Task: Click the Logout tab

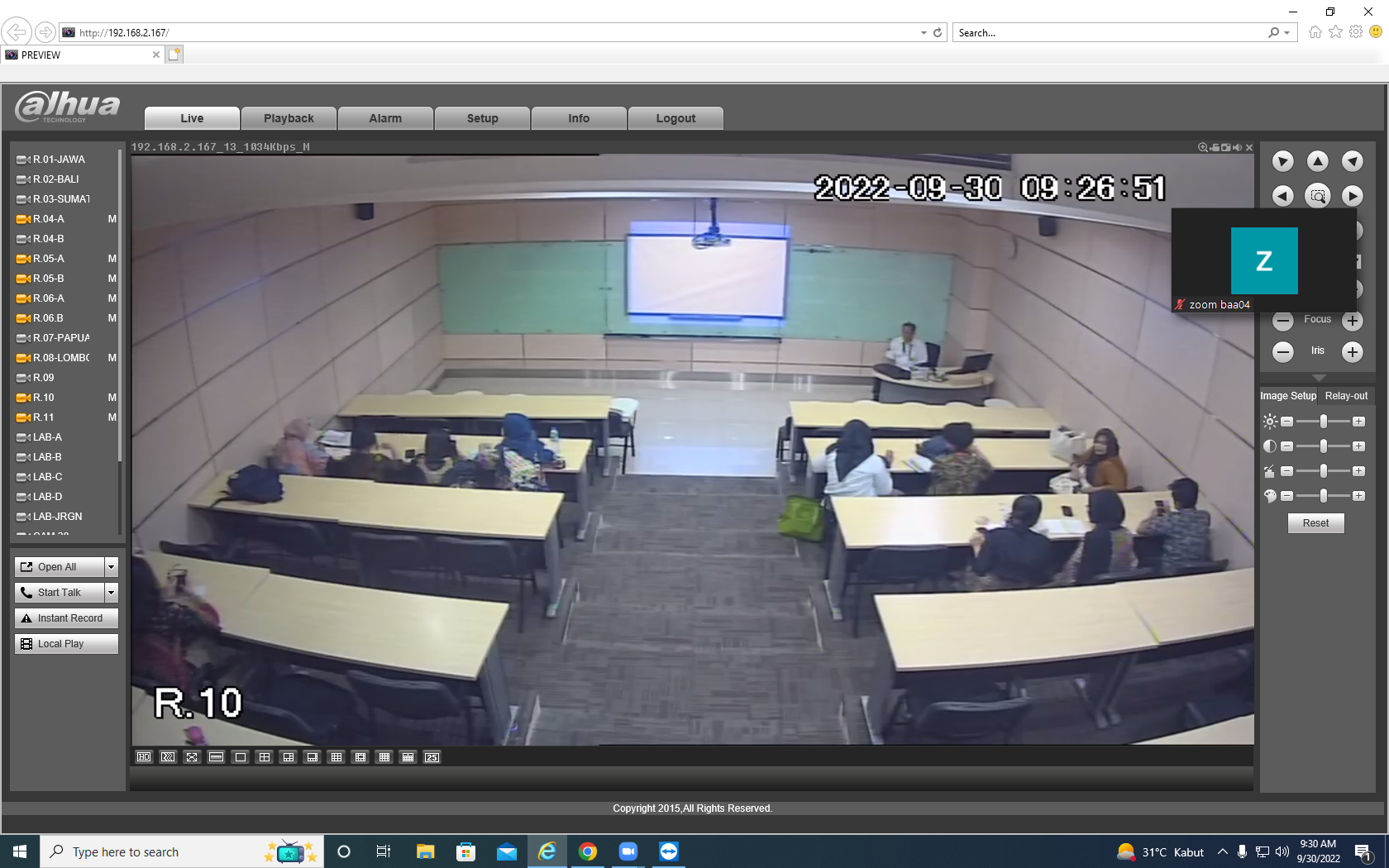Action: point(675,118)
